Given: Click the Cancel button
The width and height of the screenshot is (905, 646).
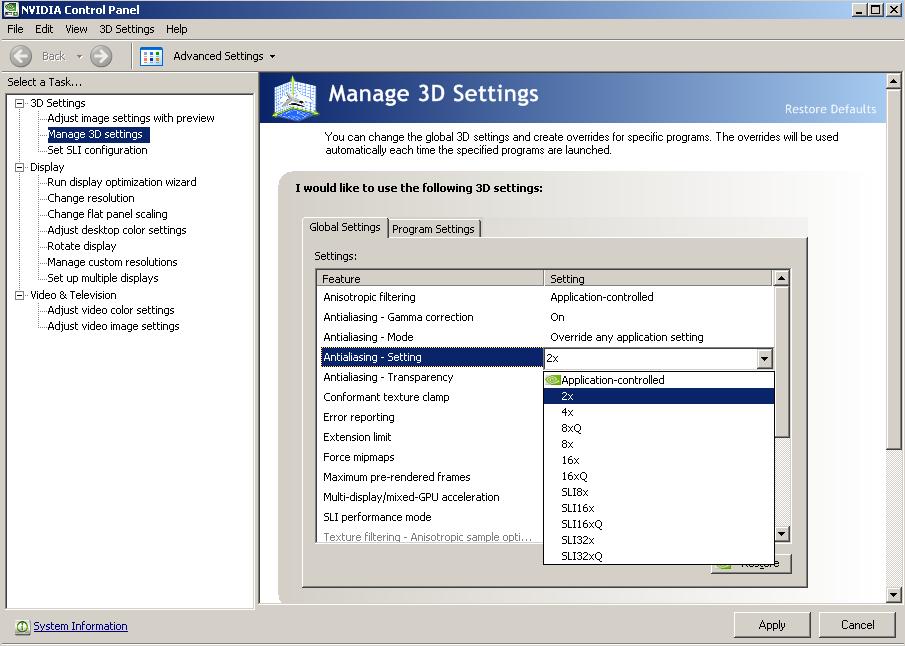Looking at the screenshot, I should (858, 625).
